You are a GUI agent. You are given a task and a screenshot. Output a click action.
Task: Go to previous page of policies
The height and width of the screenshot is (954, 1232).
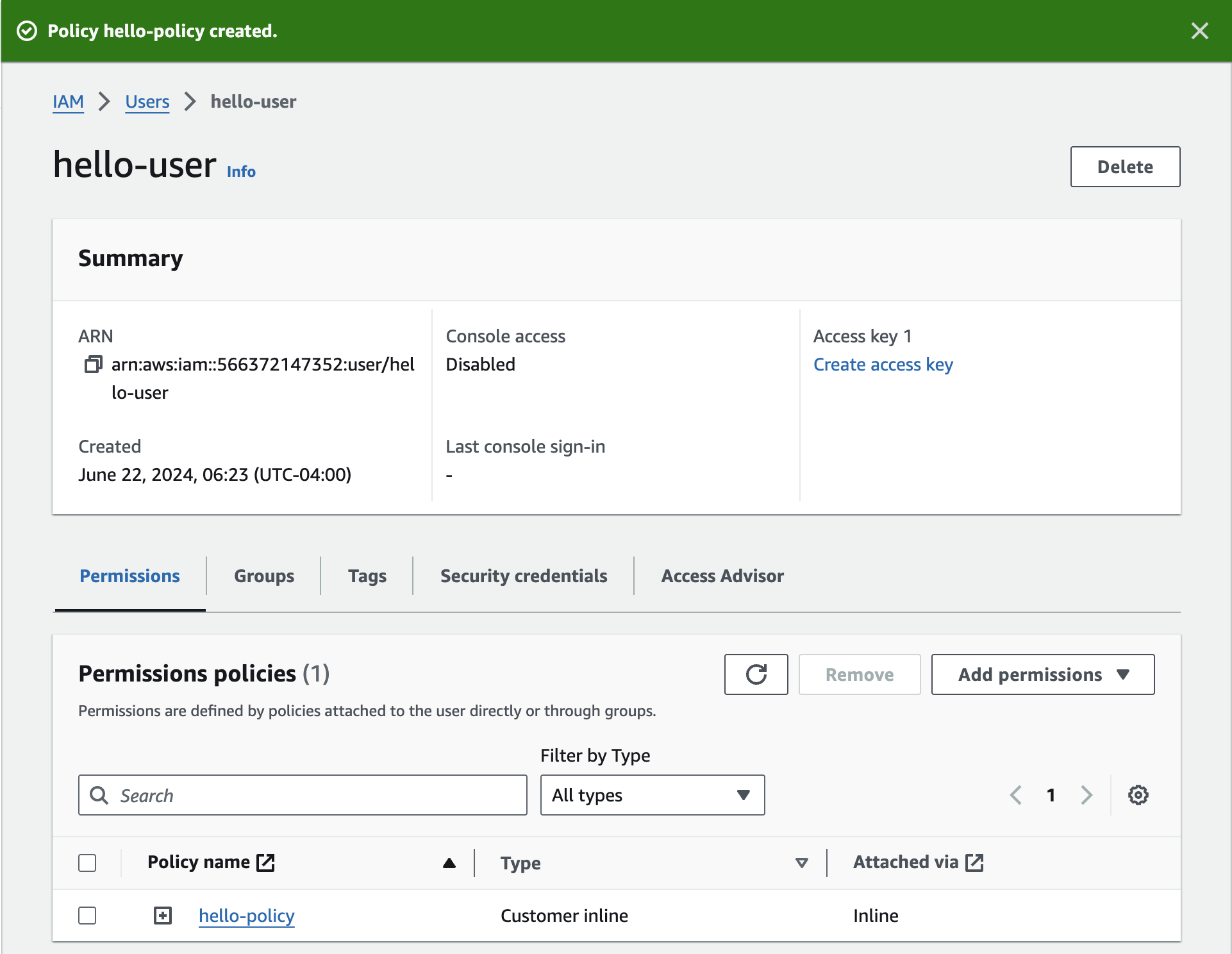coord(1015,795)
